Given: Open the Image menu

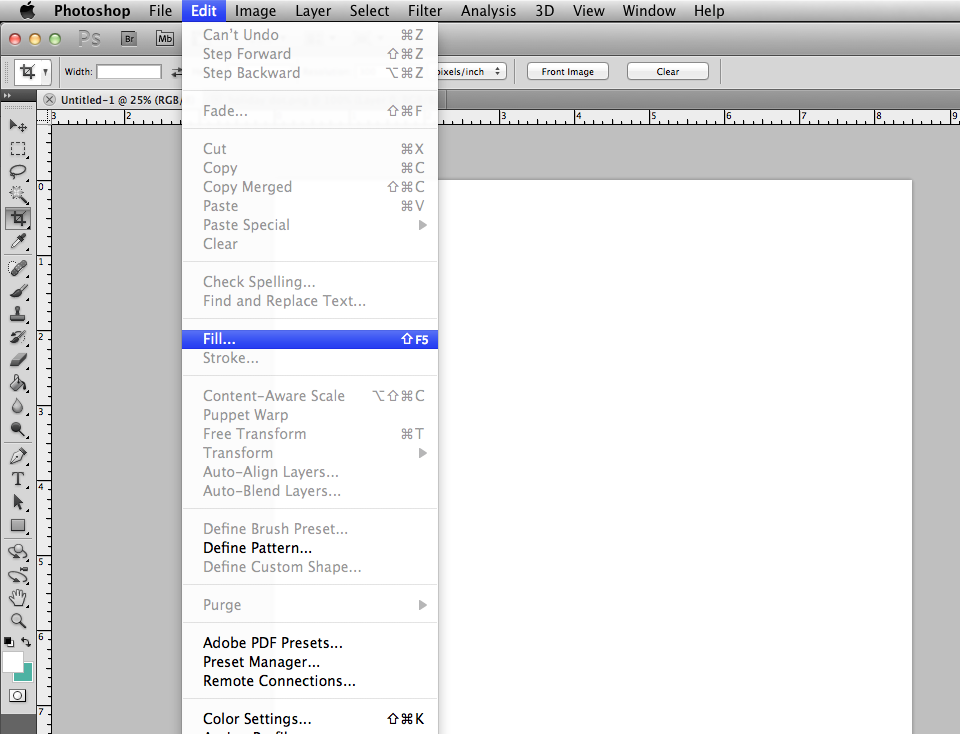Looking at the screenshot, I should (255, 11).
